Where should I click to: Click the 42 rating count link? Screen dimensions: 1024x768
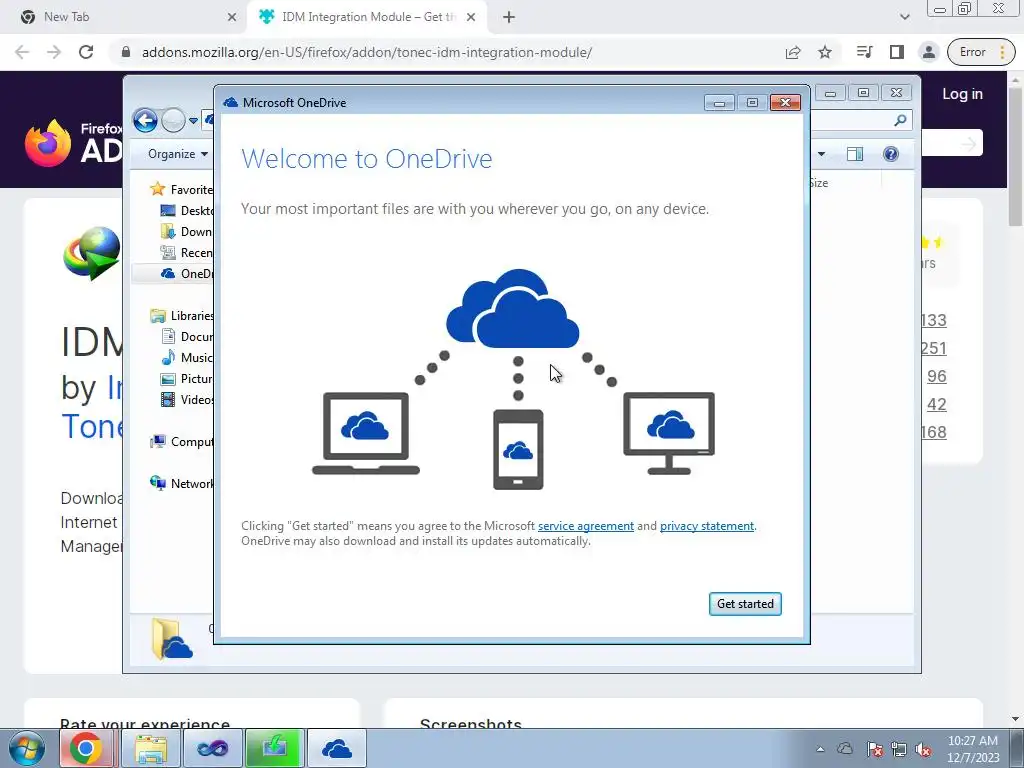936,404
